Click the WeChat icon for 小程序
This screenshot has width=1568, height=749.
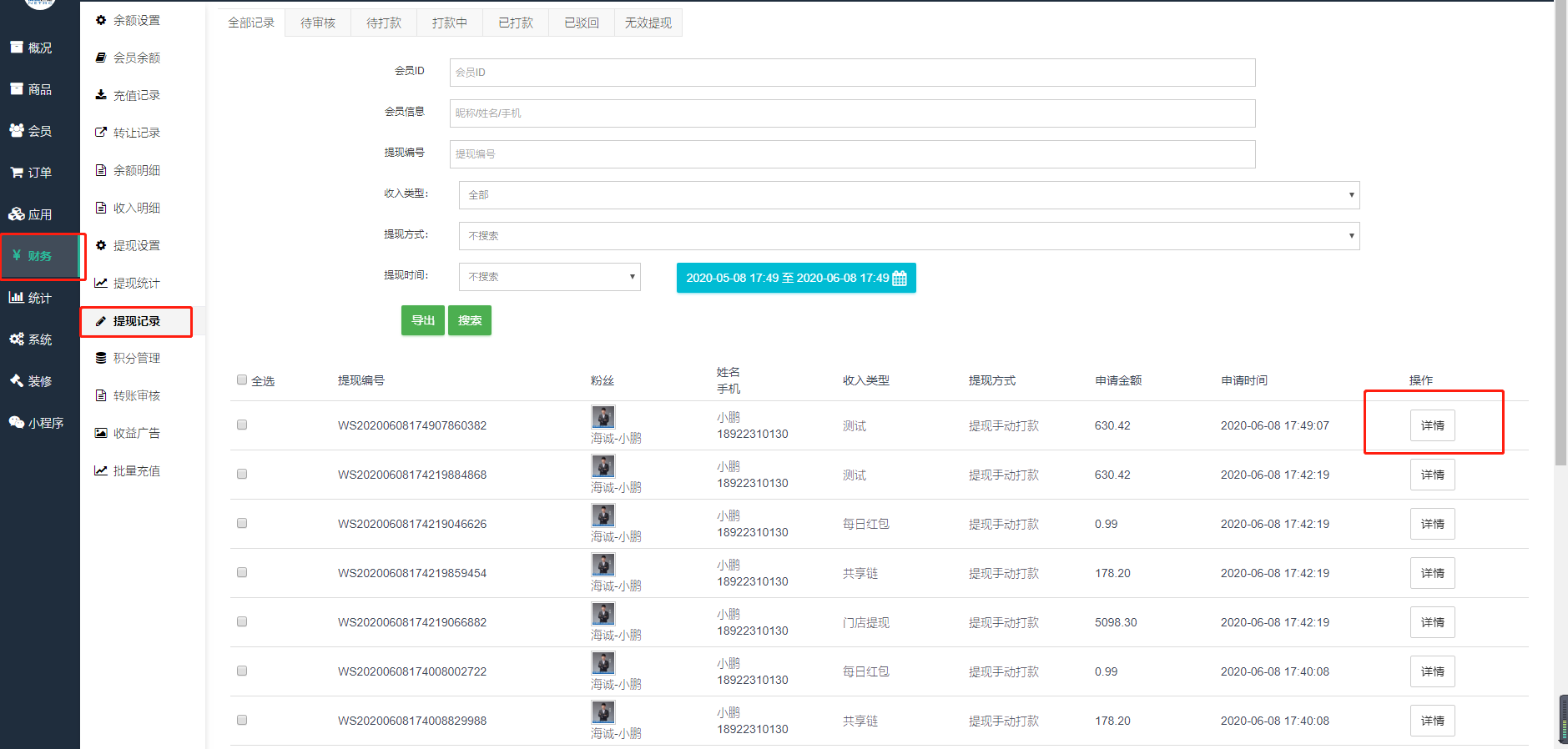[x=17, y=422]
